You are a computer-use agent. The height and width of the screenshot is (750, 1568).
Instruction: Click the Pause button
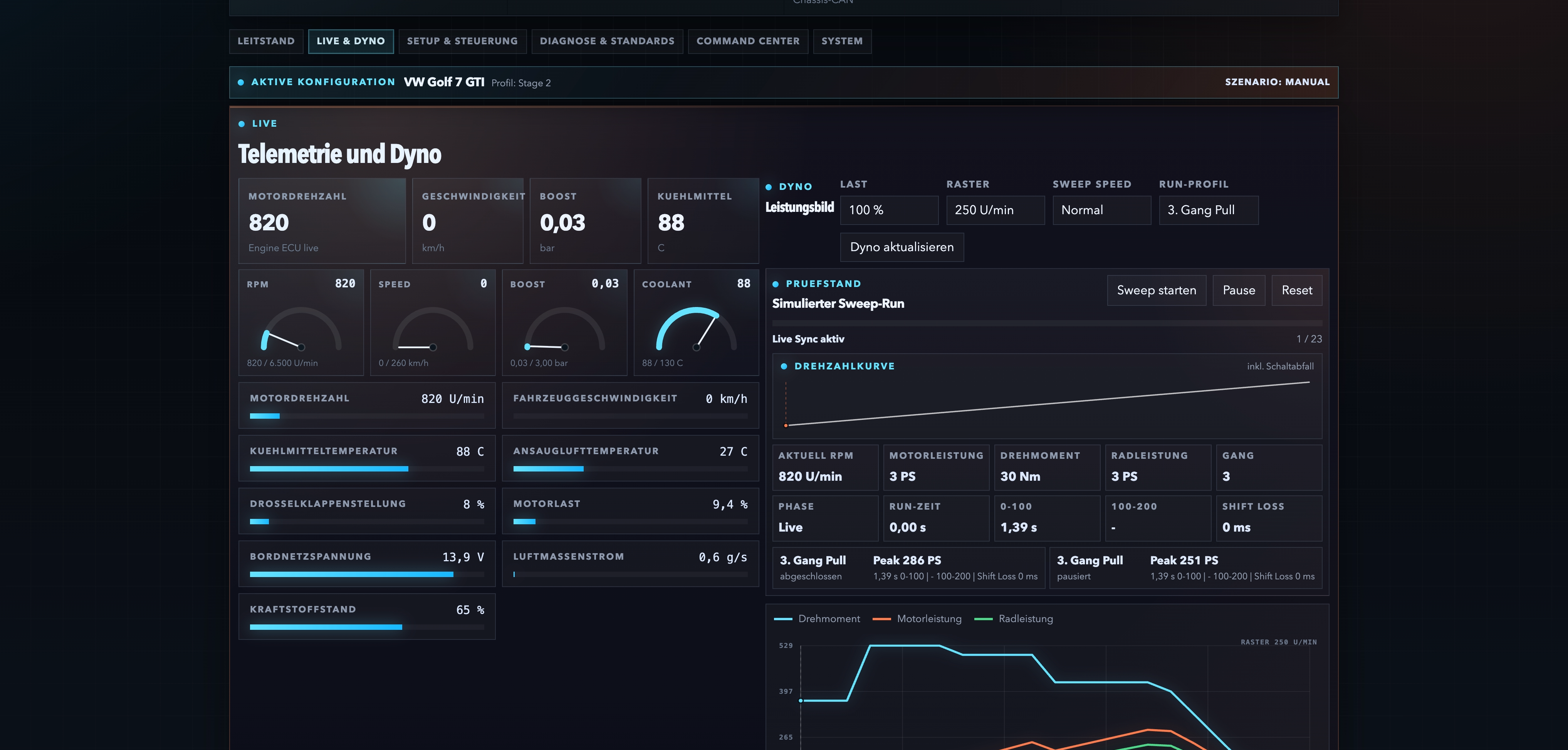1239,290
